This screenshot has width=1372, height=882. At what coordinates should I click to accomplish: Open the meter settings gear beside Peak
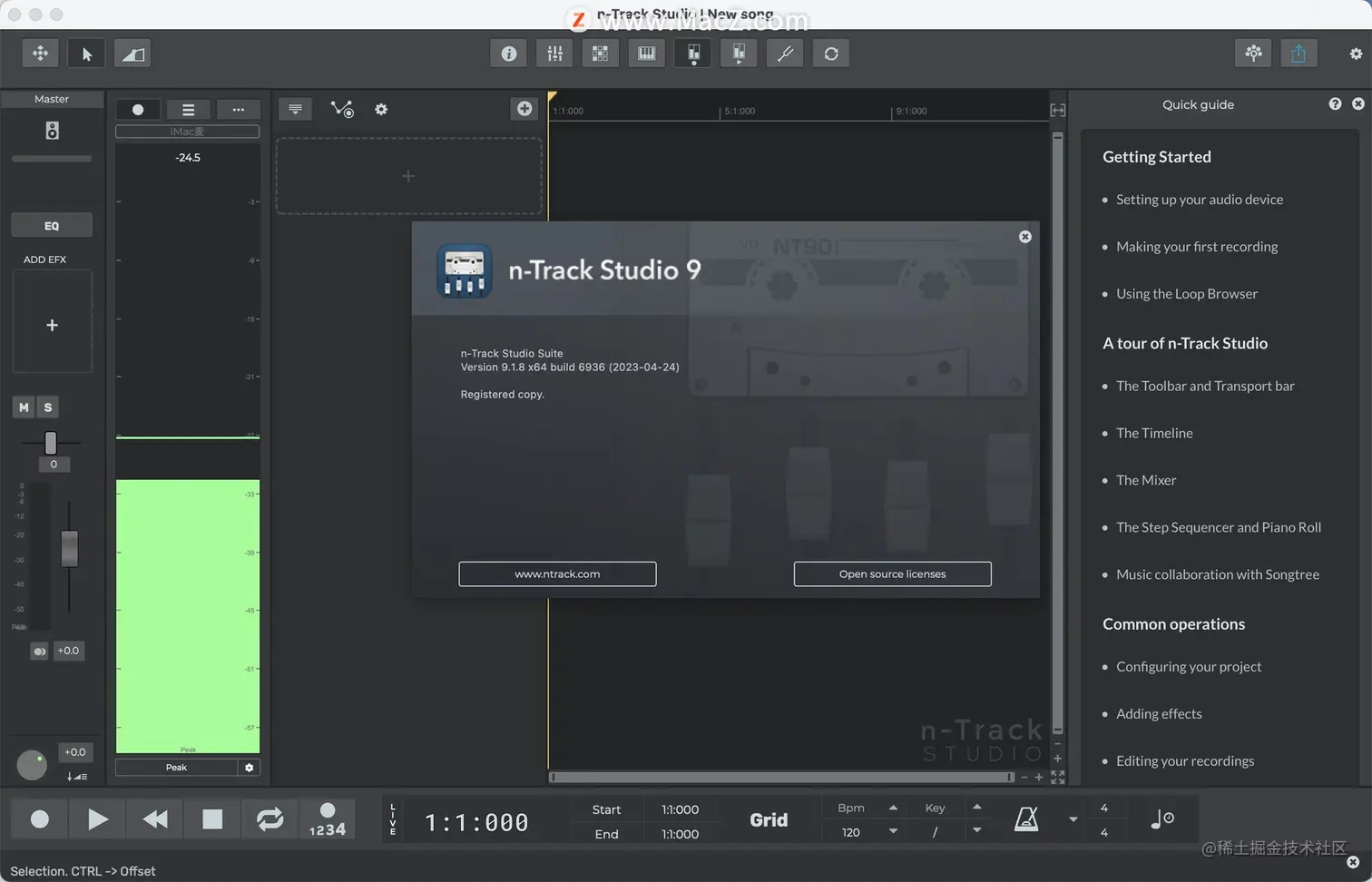[250, 768]
